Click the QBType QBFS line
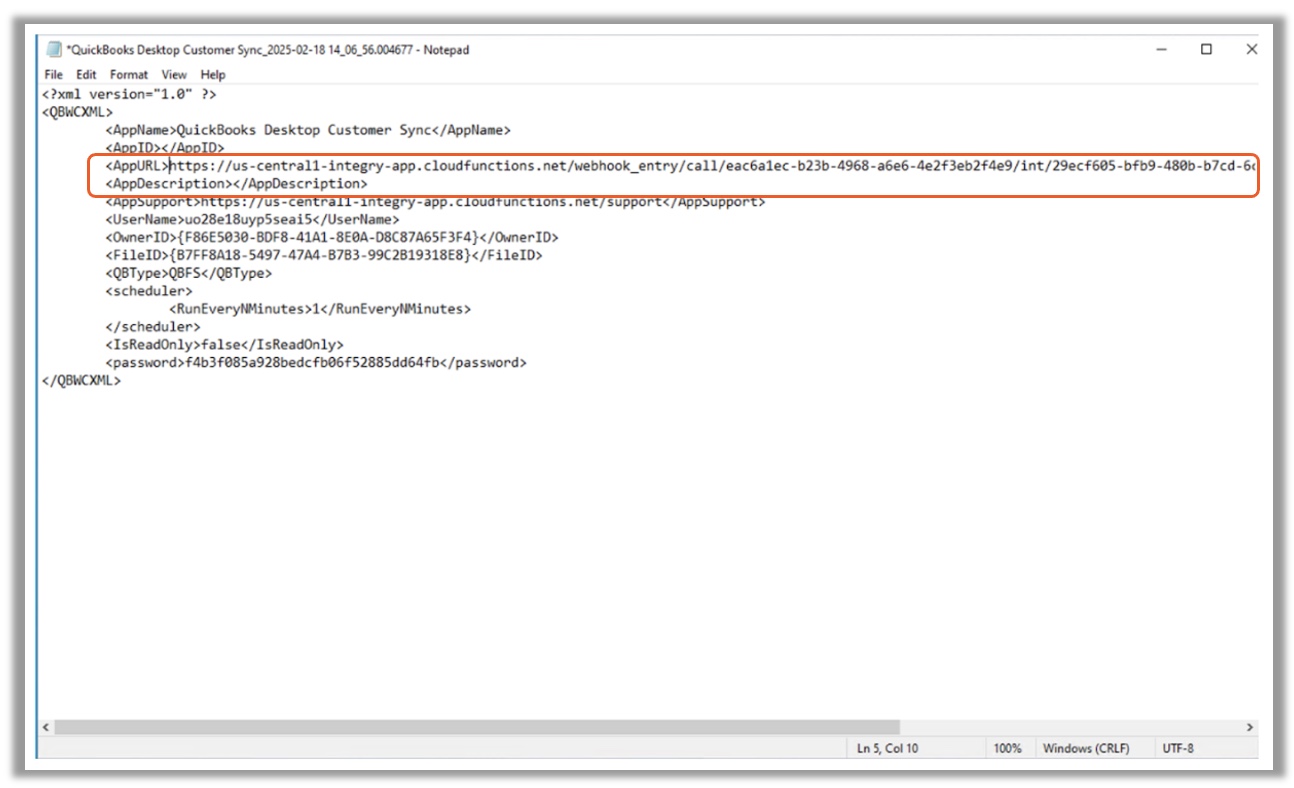This screenshot has height=788, width=1294. click(188, 273)
